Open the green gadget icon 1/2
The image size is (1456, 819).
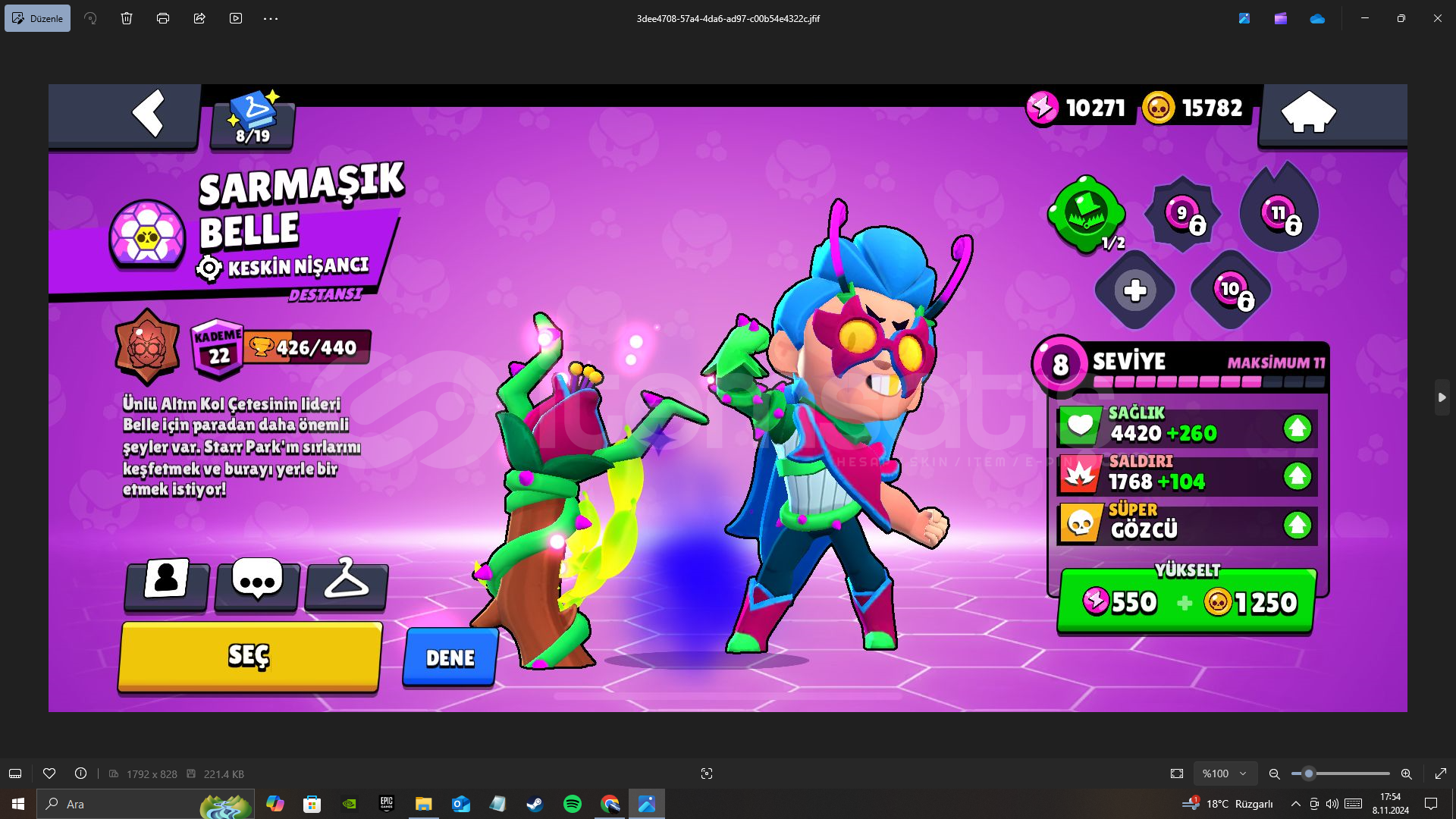point(1087,214)
